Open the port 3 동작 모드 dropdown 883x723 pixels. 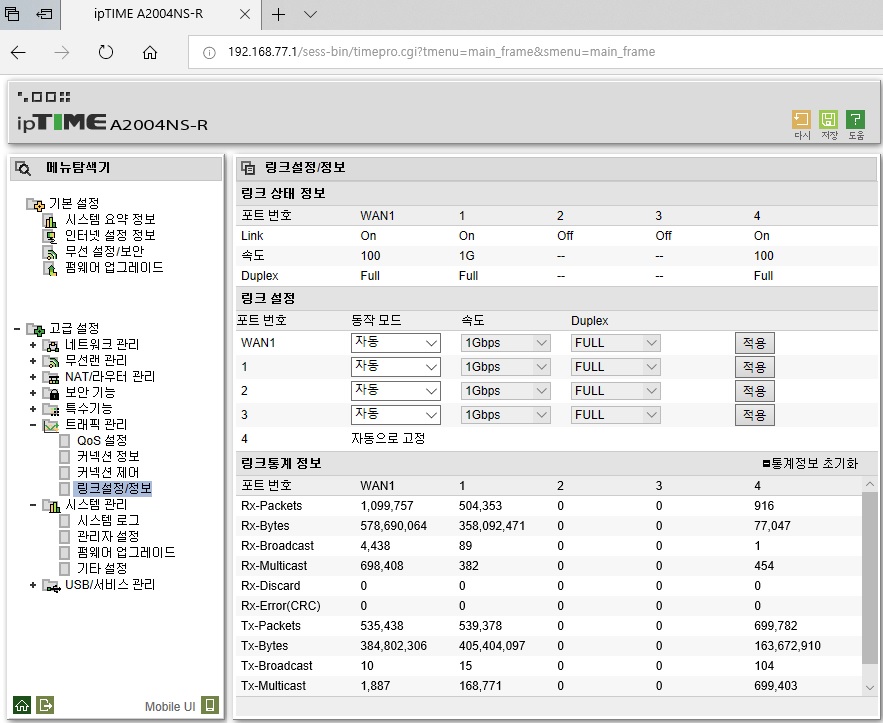pyautogui.click(x=395, y=415)
